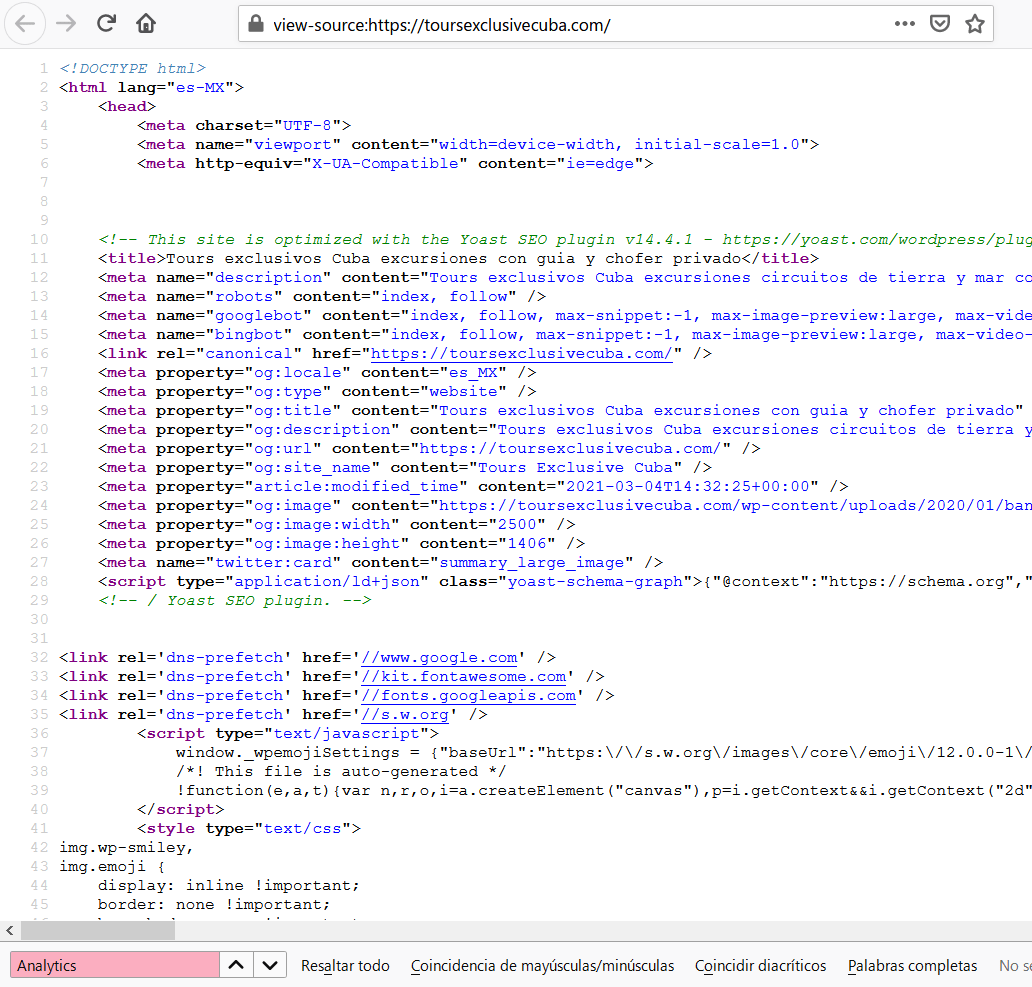
Task: Find previous match with the up arrow
Action: 236,965
